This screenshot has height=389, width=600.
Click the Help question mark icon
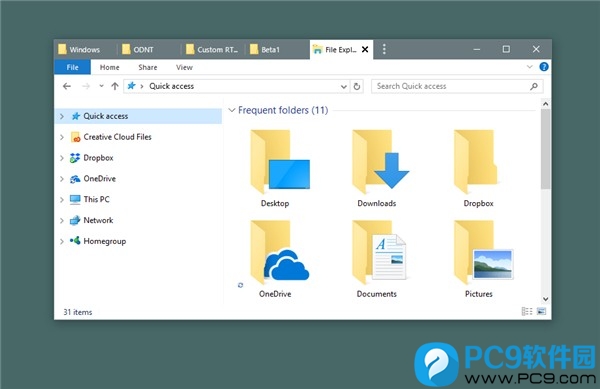point(544,67)
